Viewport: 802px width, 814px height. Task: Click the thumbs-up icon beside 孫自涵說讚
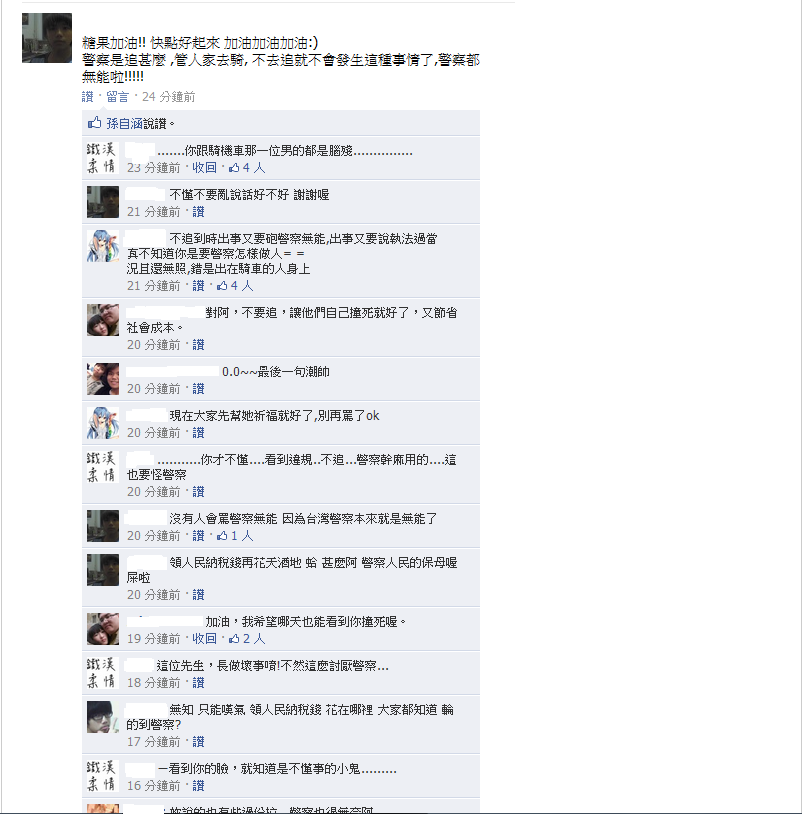coord(94,123)
